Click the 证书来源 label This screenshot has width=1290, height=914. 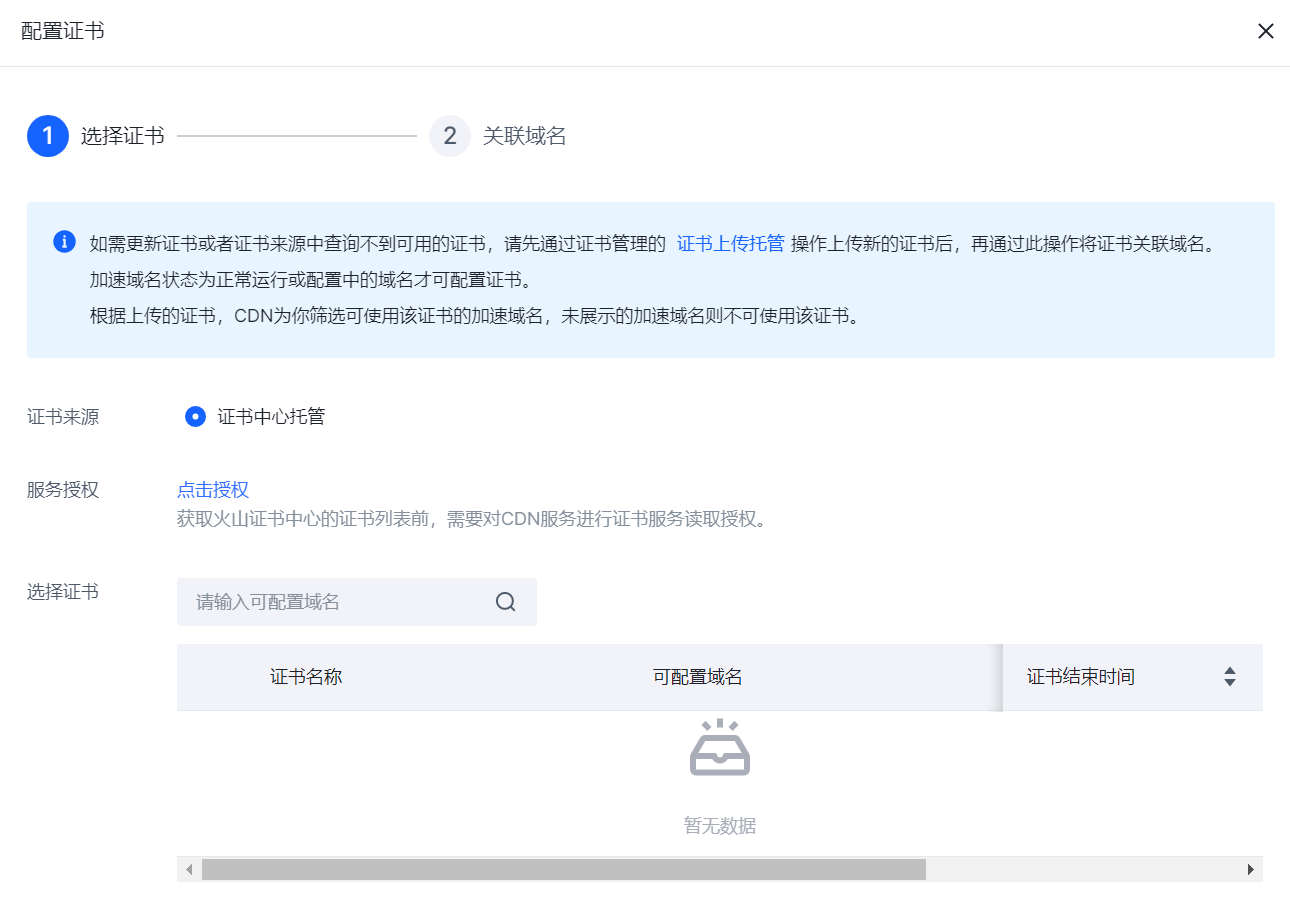(63, 417)
